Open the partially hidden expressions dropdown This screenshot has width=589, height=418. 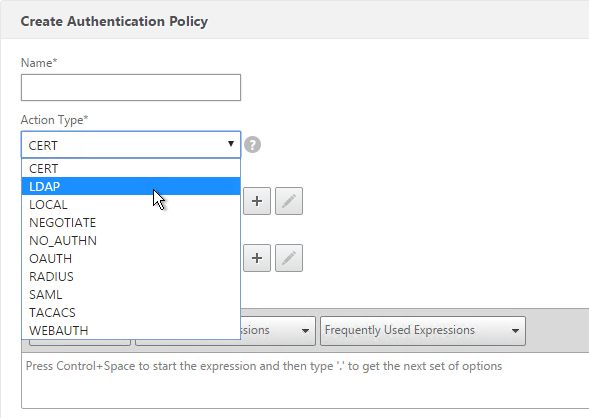coord(278,330)
